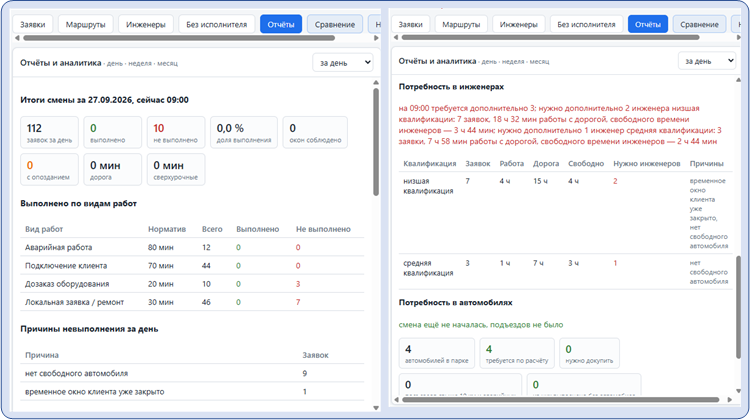Click 'Потребность в автомобилях' heading
Viewport: 751px width, 420px height.
(455, 302)
